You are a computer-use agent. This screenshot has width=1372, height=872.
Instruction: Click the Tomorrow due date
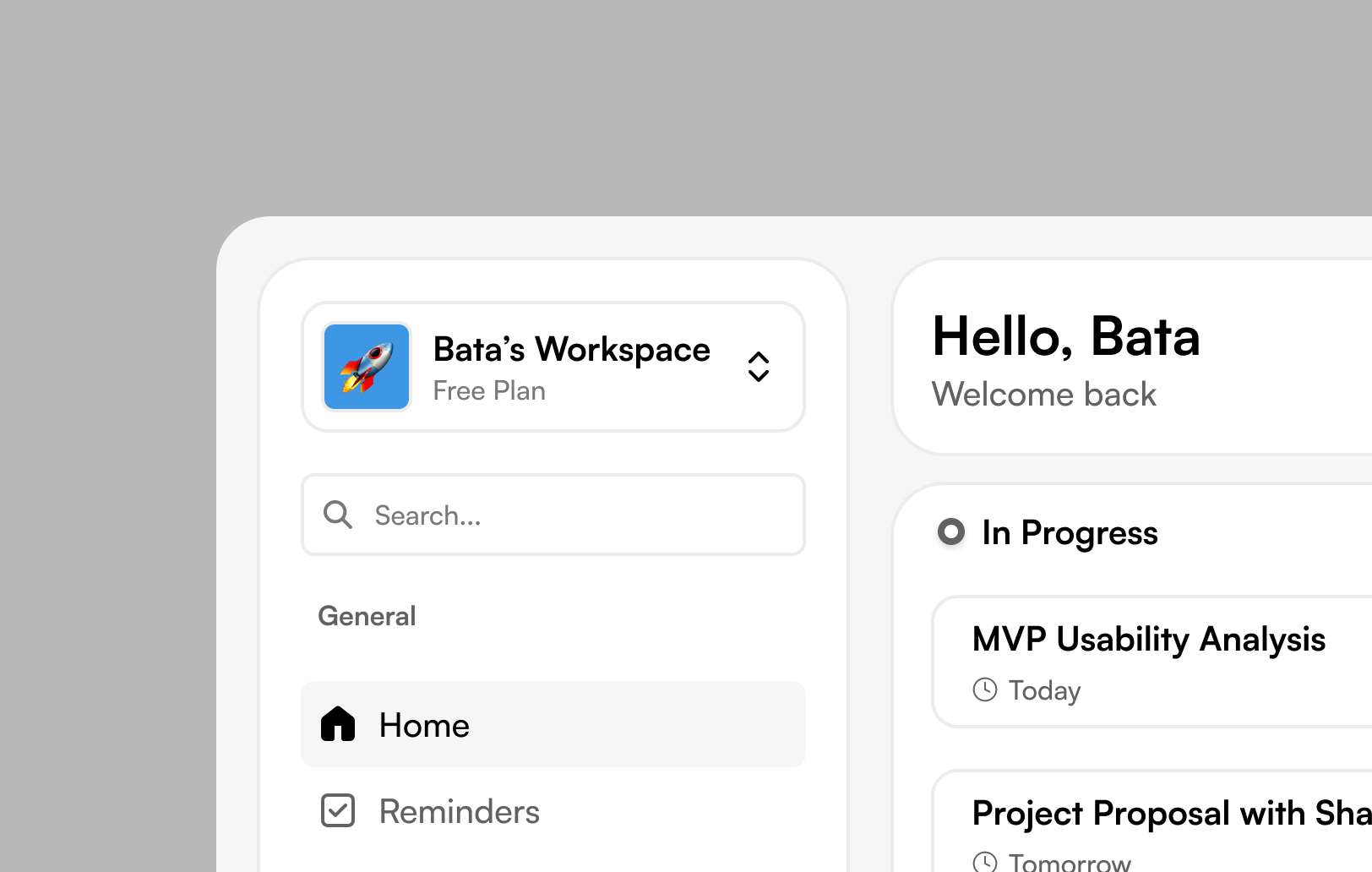pos(1070,863)
